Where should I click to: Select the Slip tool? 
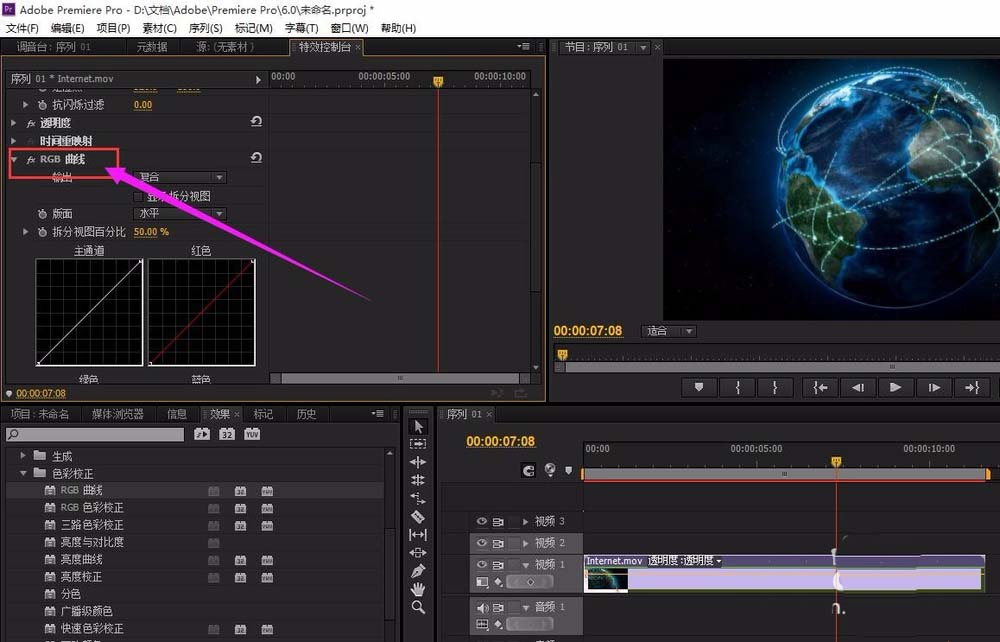418,534
